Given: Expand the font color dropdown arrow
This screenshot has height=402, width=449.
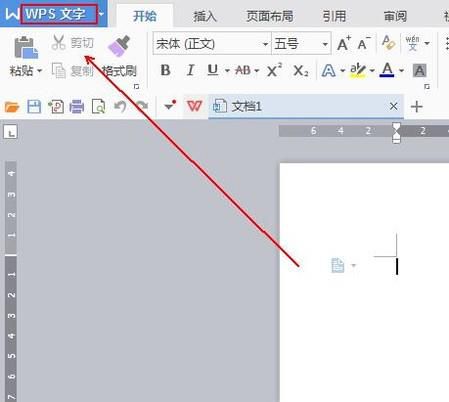Looking at the screenshot, I should (x=401, y=71).
